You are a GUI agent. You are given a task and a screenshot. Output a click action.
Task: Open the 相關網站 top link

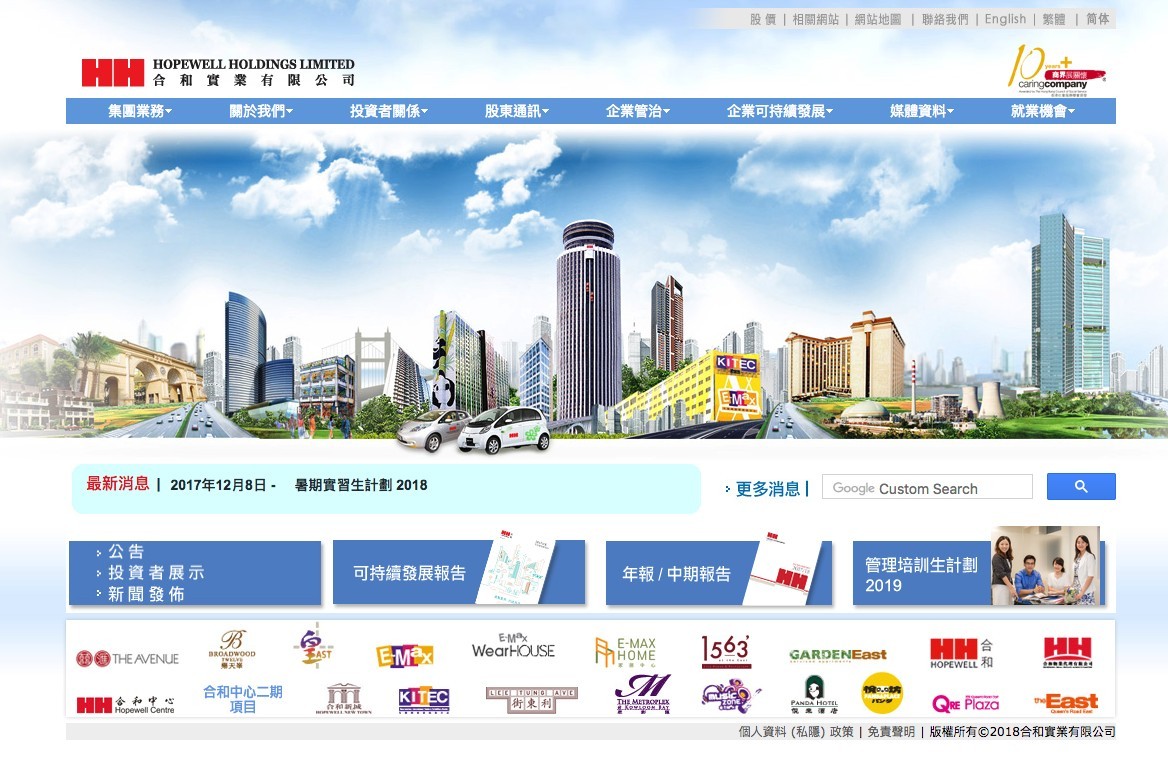816,19
